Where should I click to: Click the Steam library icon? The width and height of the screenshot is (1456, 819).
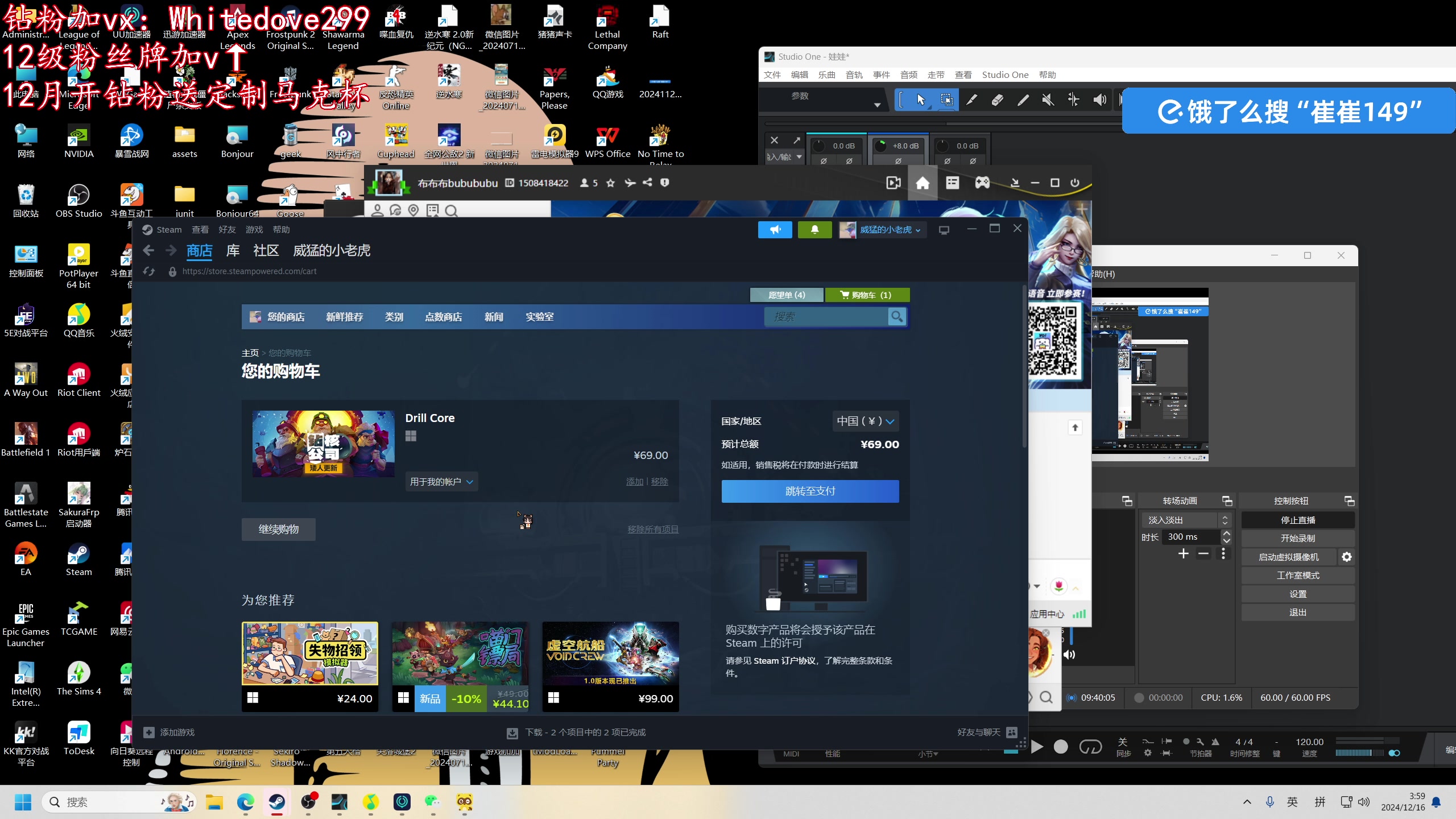tap(231, 250)
